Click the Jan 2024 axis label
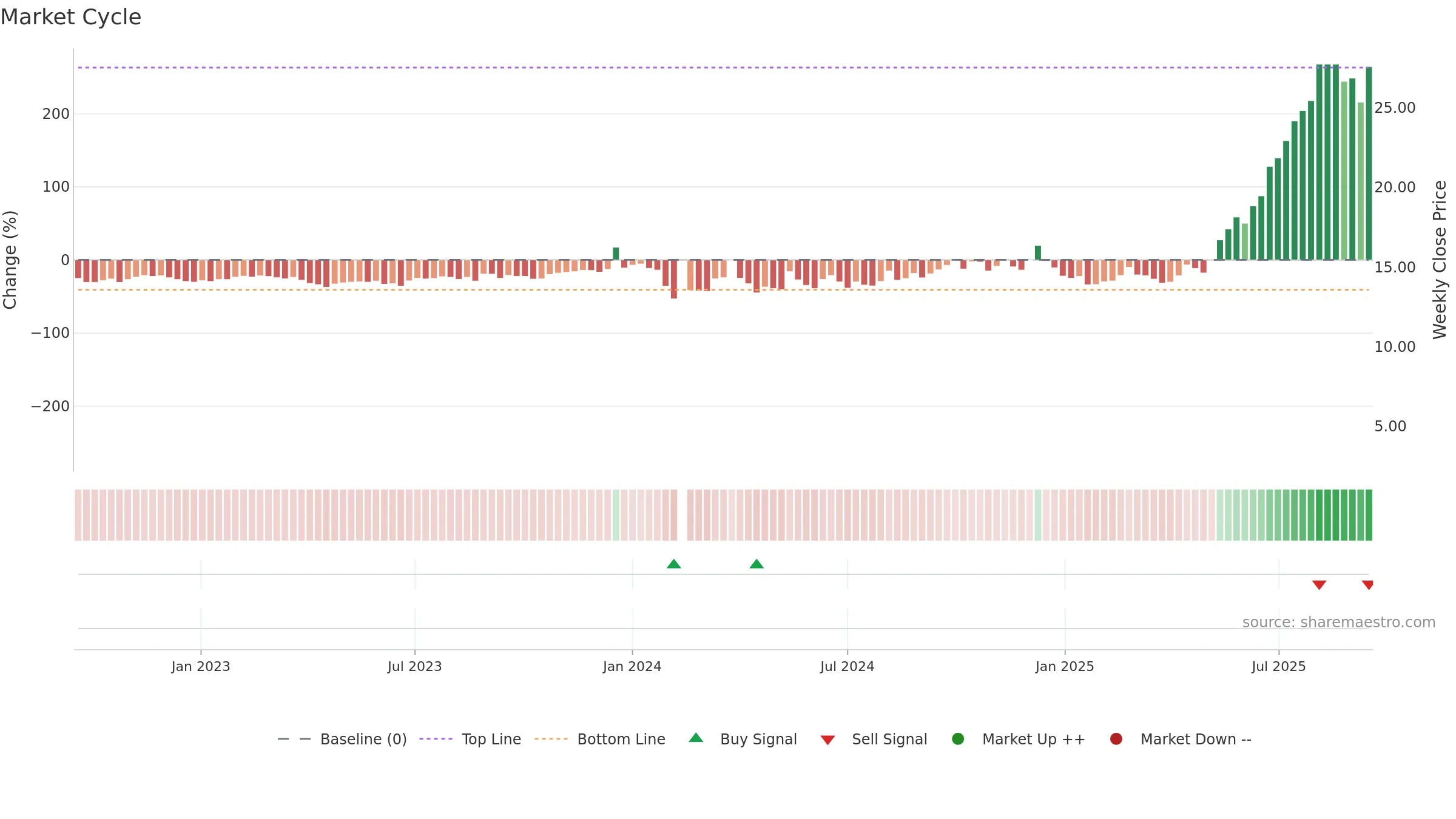 pyautogui.click(x=632, y=667)
